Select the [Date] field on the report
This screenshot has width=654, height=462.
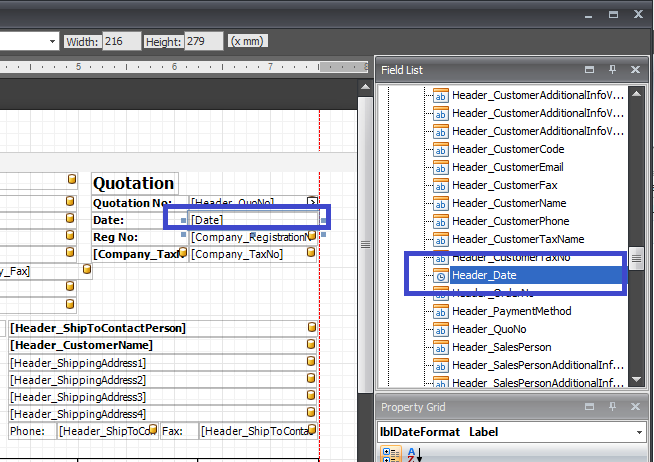tap(253, 220)
